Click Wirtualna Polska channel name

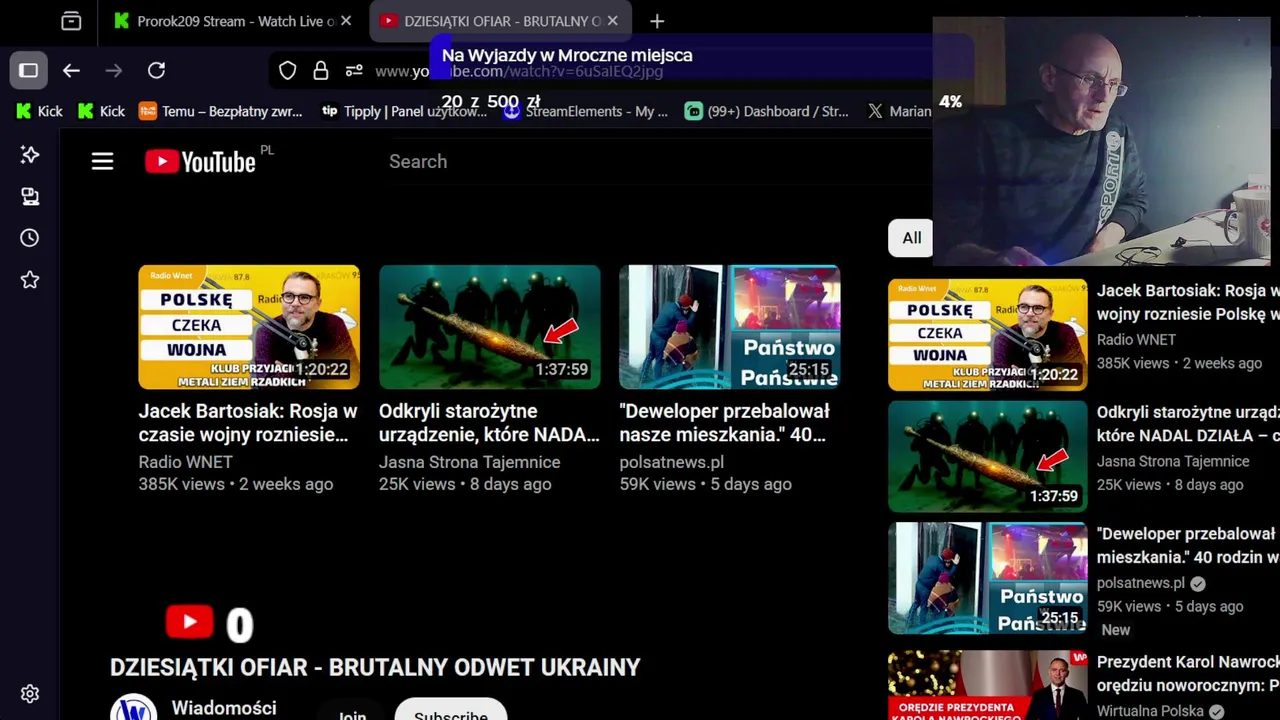(x=1150, y=711)
